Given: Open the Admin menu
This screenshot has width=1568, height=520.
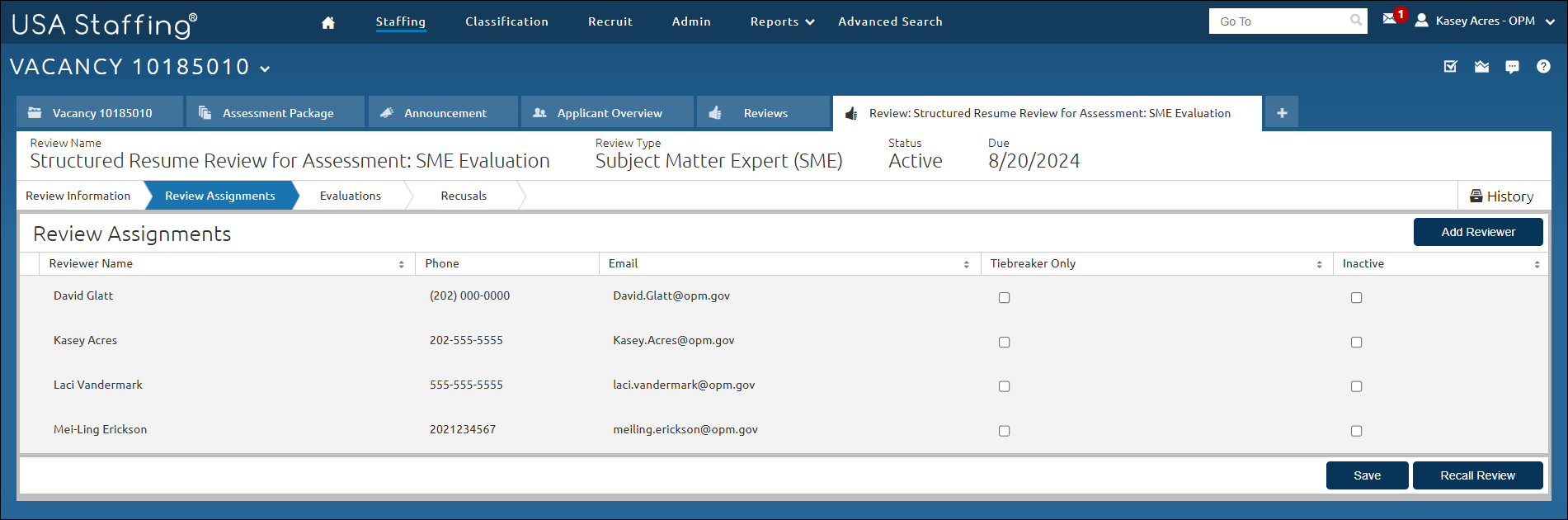Looking at the screenshot, I should click(691, 21).
